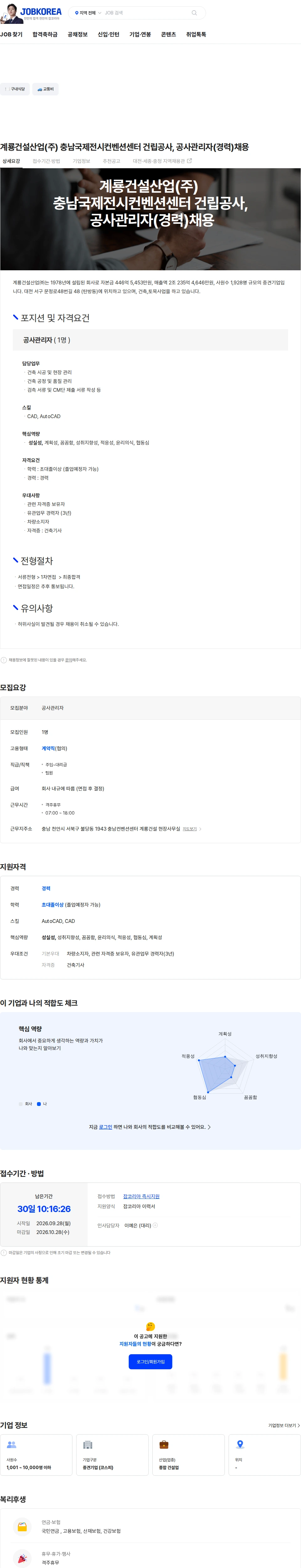
Task: Click the 문의 inquiry link
Action: tap(68, 660)
